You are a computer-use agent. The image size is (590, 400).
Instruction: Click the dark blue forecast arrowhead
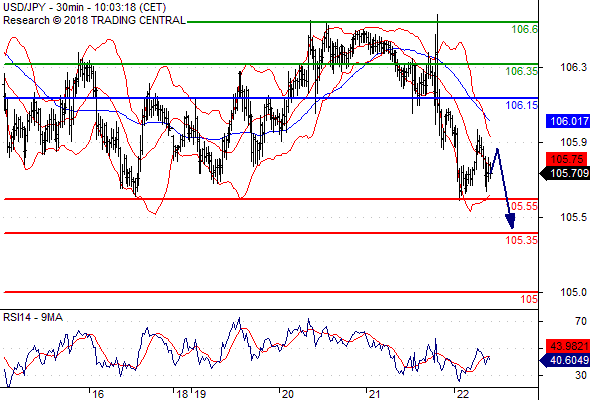(x=510, y=221)
